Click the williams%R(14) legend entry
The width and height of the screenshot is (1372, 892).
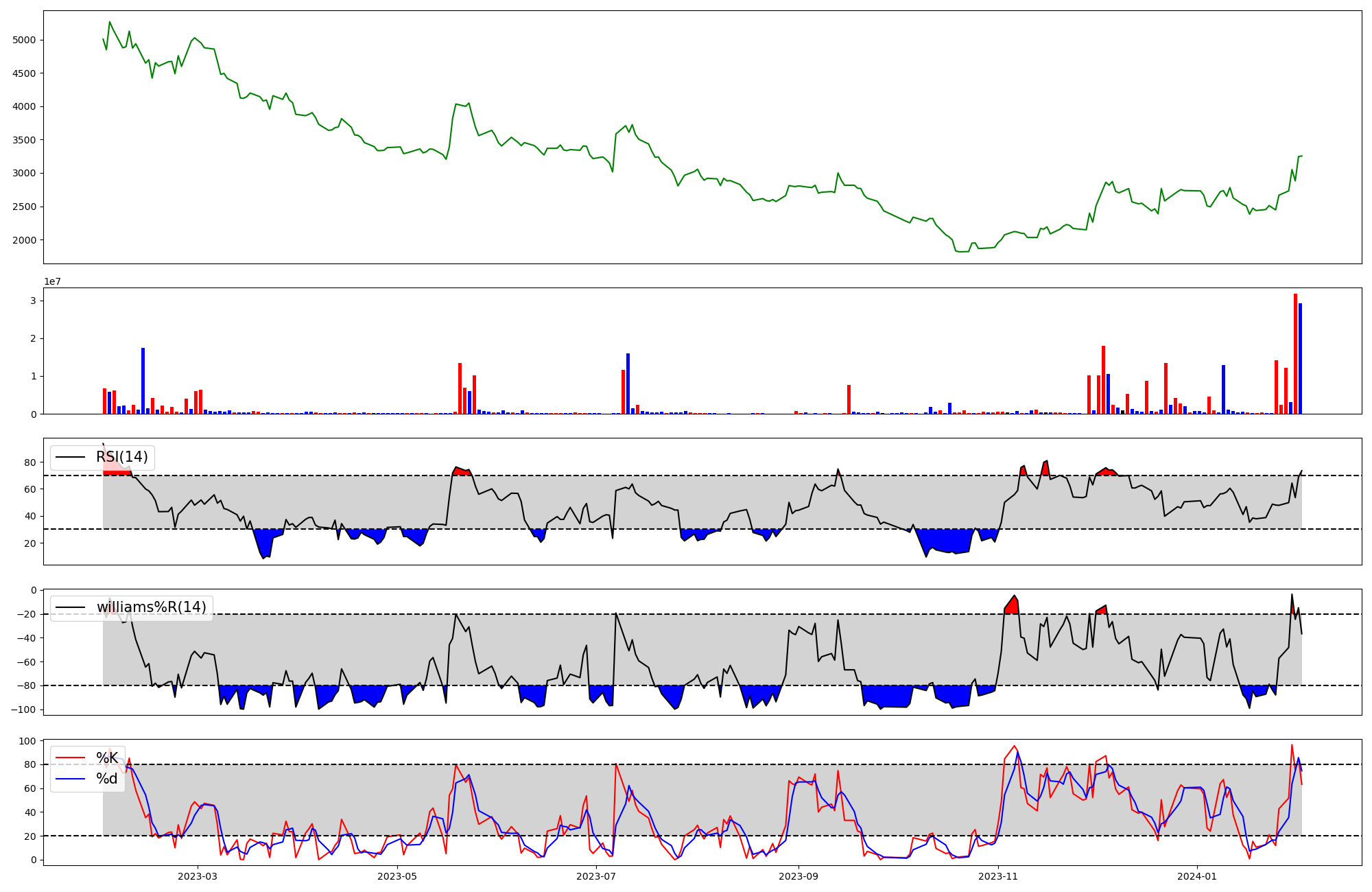point(151,607)
